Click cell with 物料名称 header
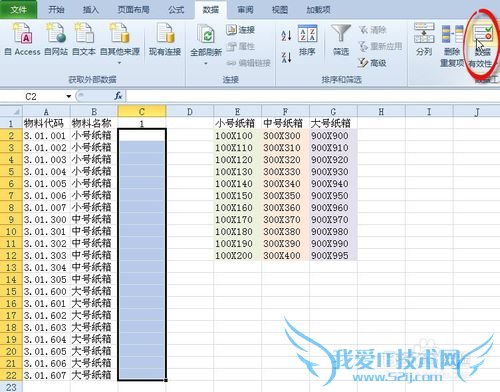 tap(94, 123)
